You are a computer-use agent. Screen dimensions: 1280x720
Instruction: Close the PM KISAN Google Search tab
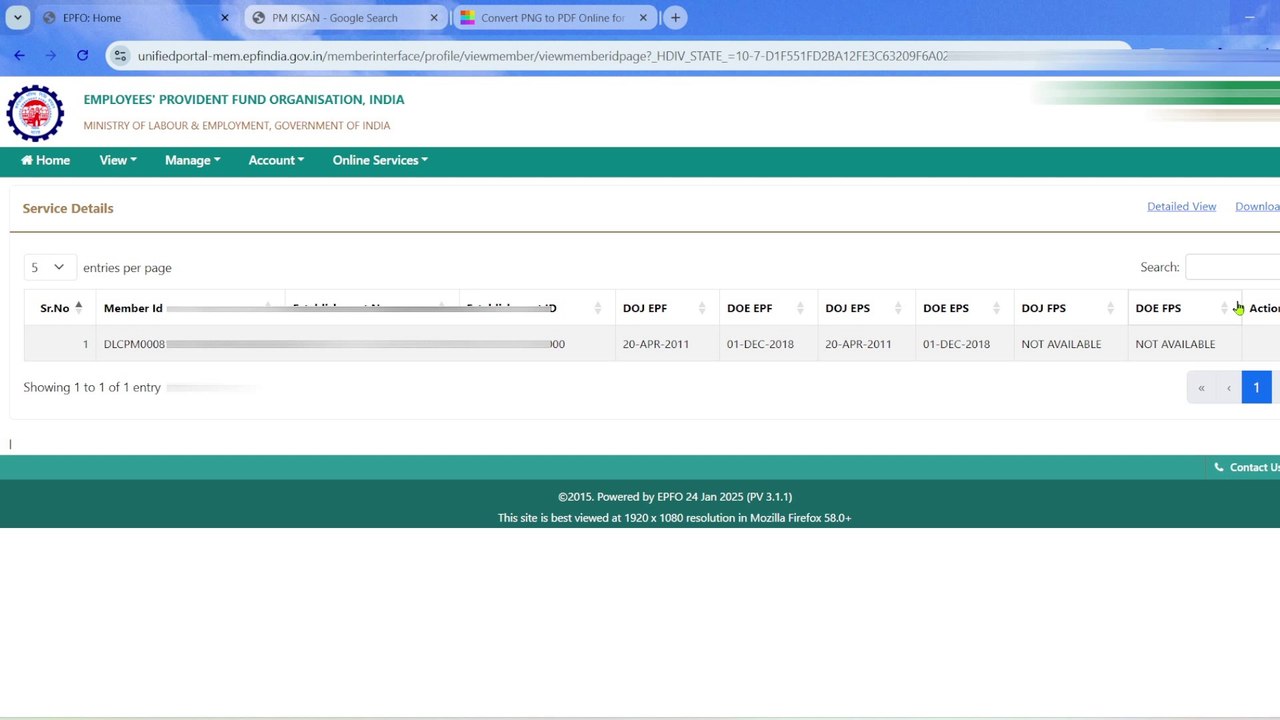pyautogui.click(x=434, y=18)
